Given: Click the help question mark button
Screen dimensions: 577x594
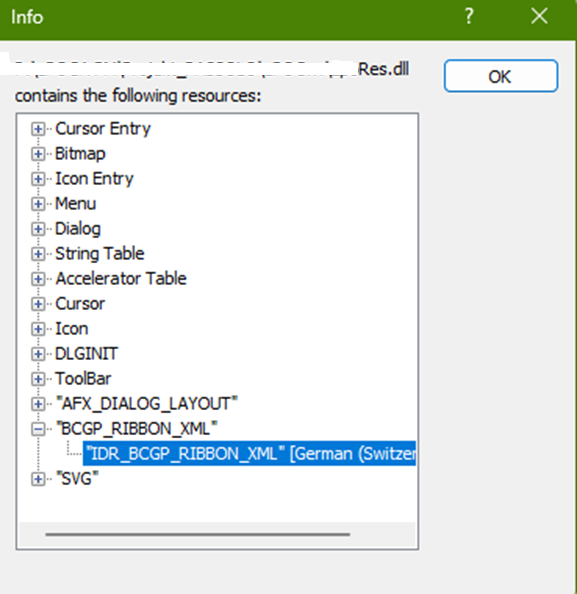Looking at the screenshot, I should [469, 17].
